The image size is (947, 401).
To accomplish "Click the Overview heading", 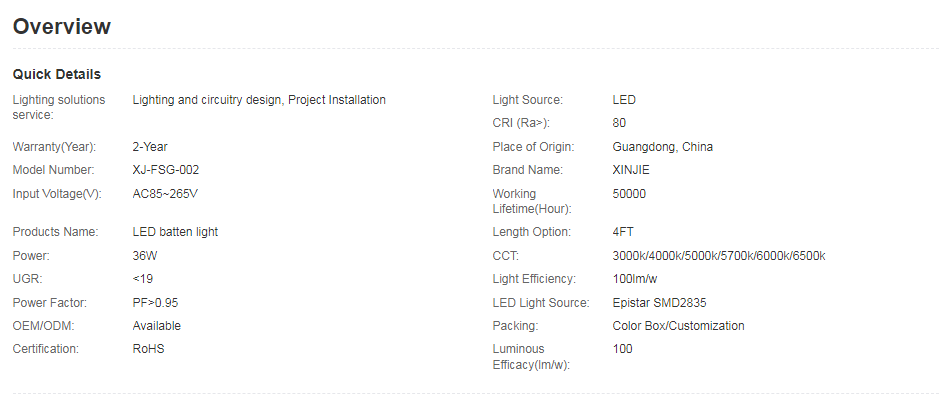I will tap(62, 27).
